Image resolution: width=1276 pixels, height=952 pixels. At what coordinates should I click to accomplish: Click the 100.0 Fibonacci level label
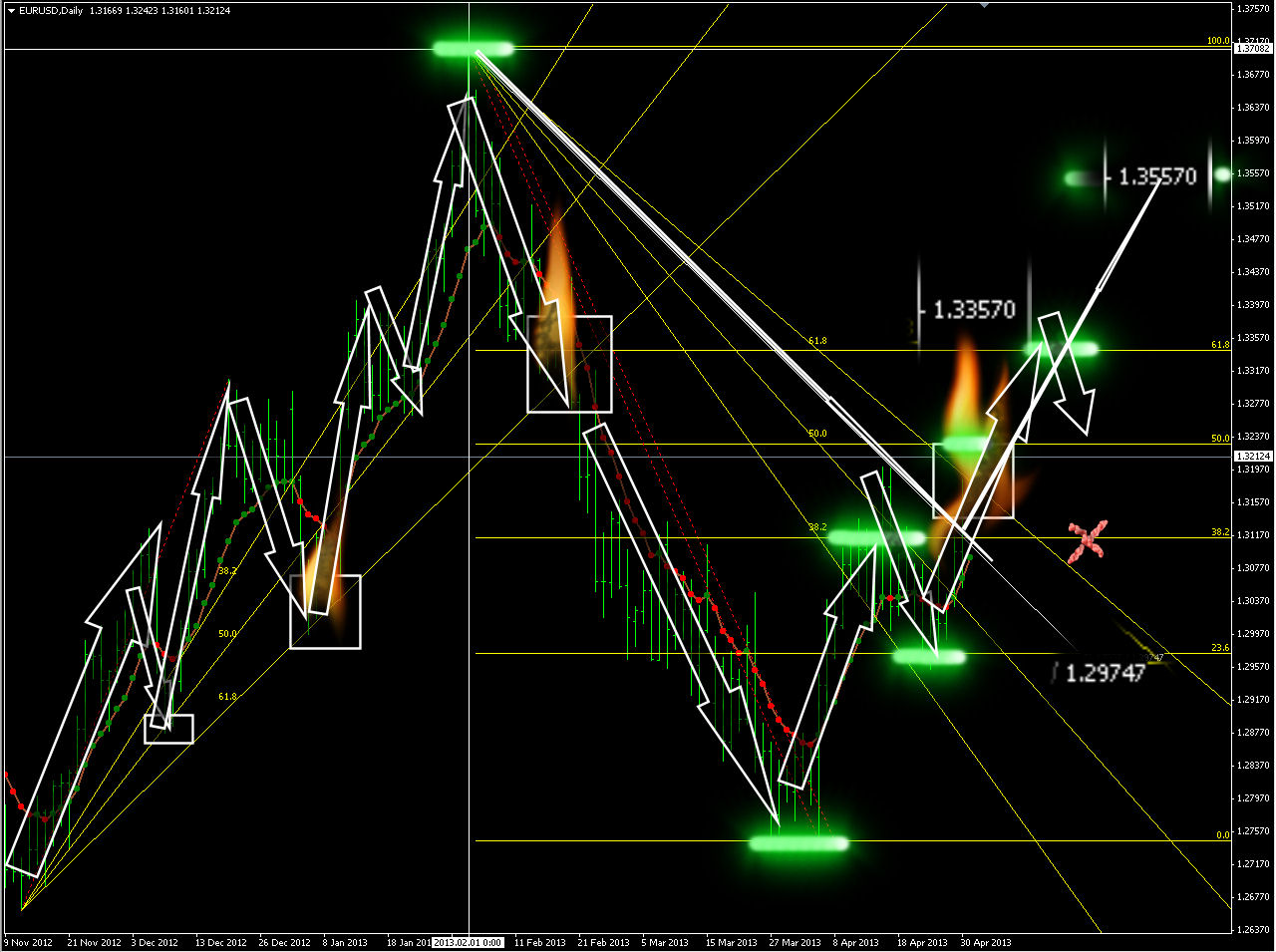coord(1218,42)
